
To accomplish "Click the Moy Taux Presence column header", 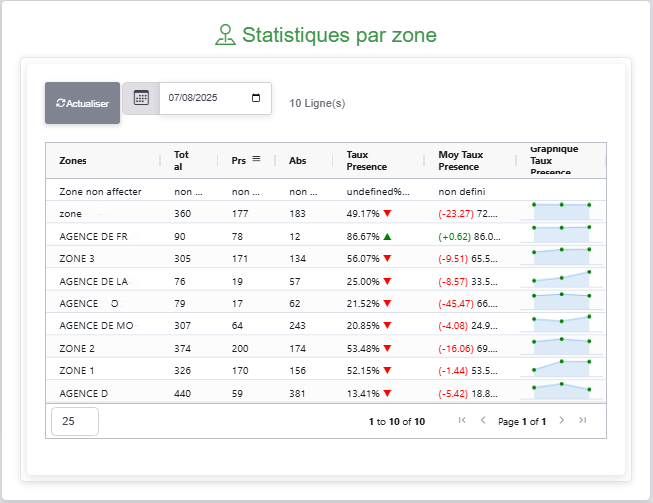I will (461, 160).
